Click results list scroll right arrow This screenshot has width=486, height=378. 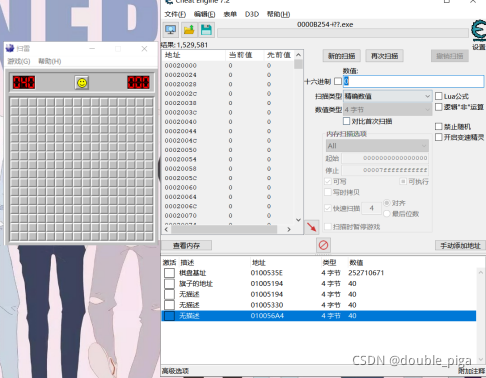289,229
